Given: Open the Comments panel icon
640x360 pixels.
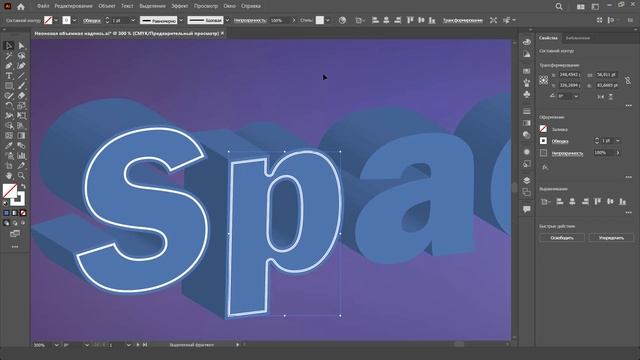Looking at the screenshot, I should coord(527,209).
